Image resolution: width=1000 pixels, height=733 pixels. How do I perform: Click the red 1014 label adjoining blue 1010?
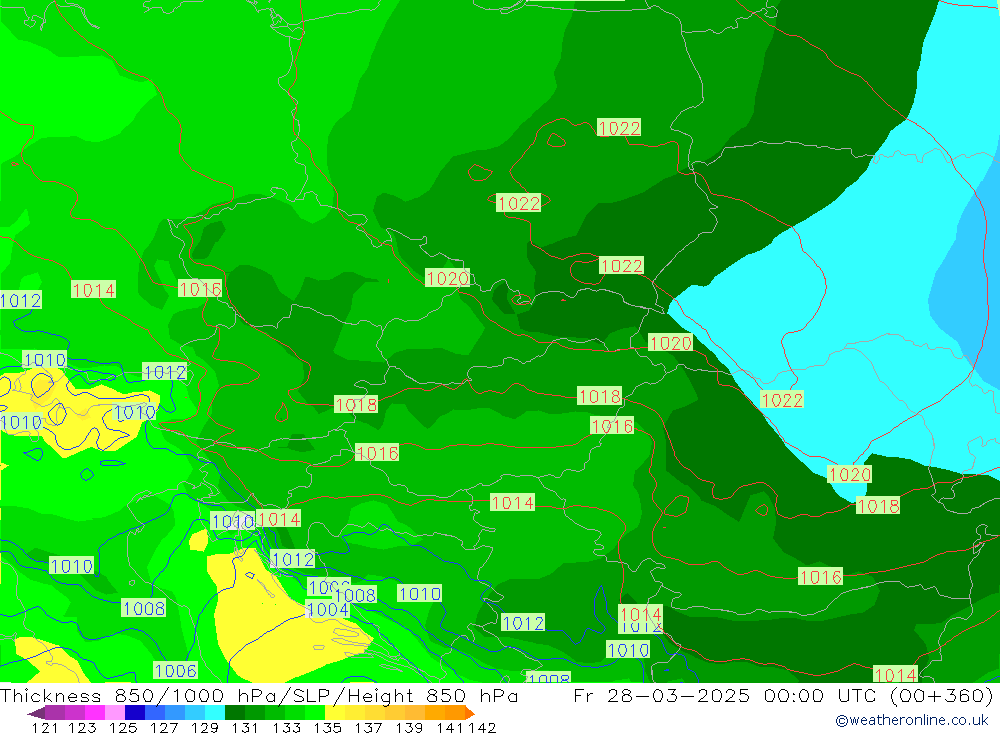[279, 519]
